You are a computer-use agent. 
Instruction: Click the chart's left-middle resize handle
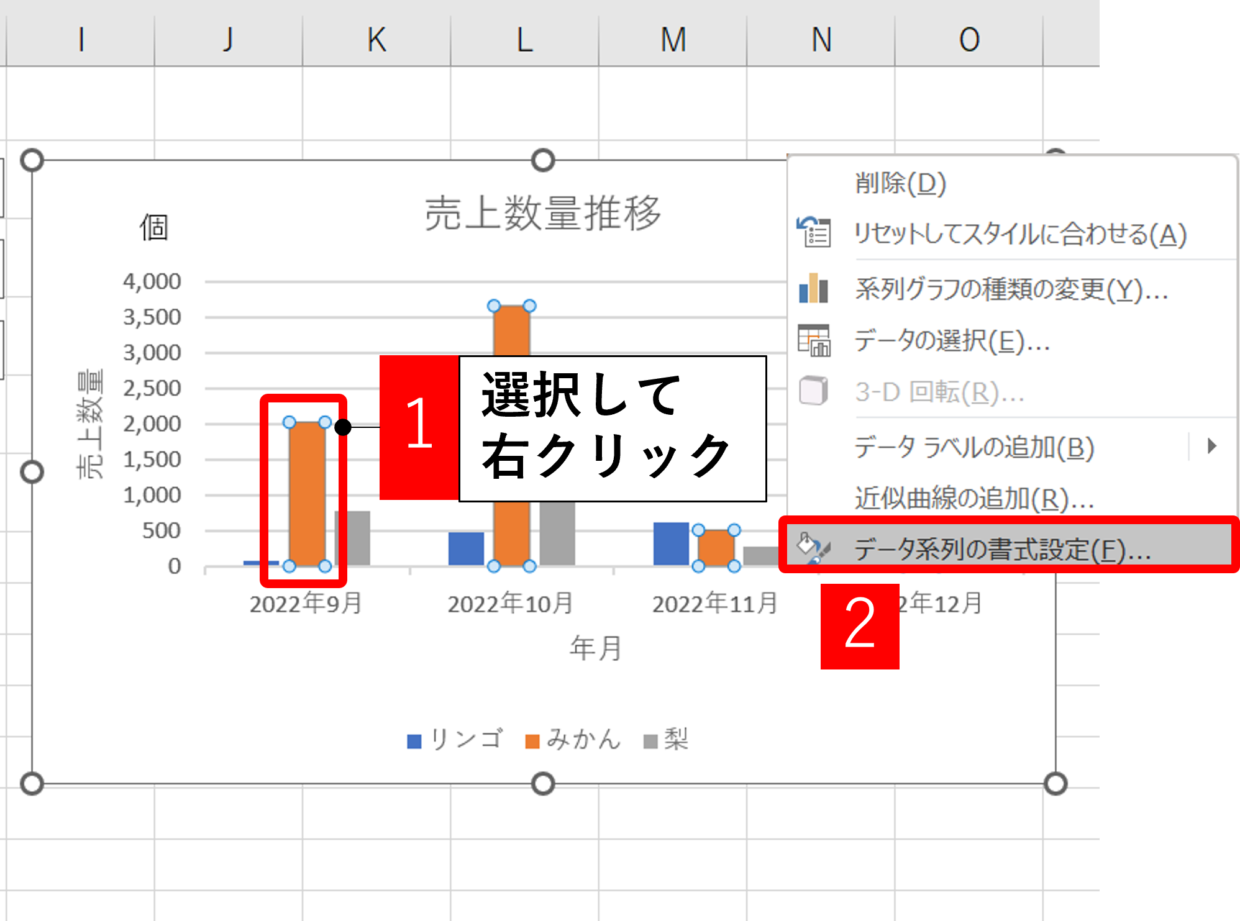(x=32, y=471)
